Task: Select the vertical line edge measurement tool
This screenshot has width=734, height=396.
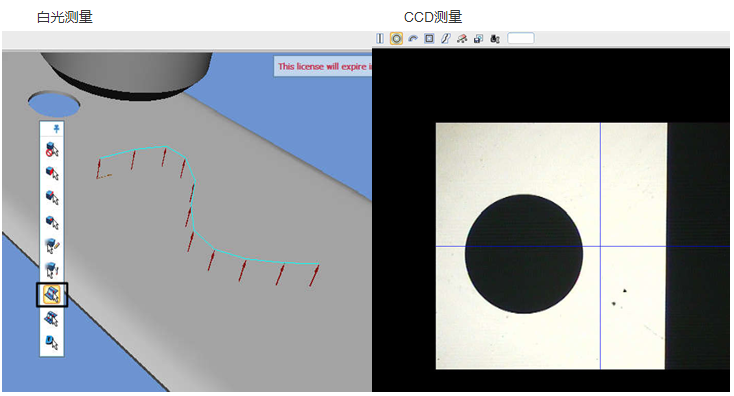Action: (380, 38)
